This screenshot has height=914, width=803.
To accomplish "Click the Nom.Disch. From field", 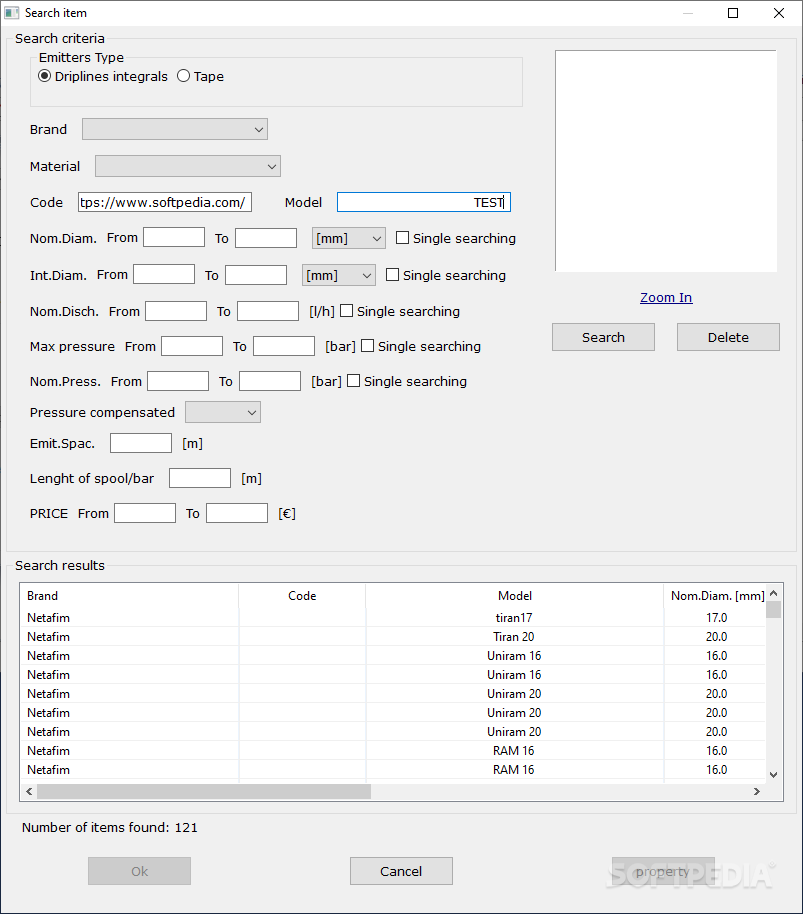I will 176,311.
